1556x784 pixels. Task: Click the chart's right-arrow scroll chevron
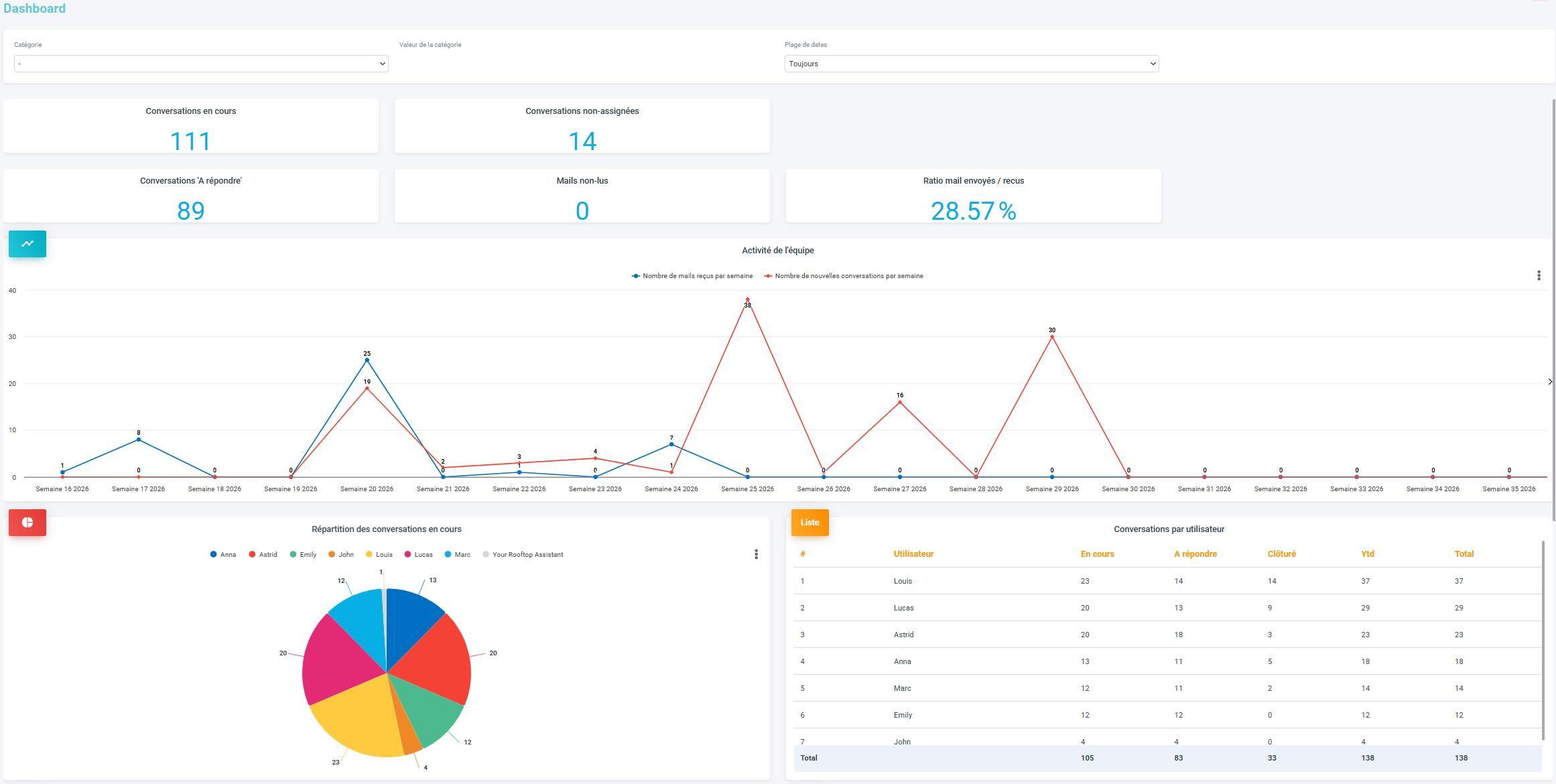[x=1550, y=381]
